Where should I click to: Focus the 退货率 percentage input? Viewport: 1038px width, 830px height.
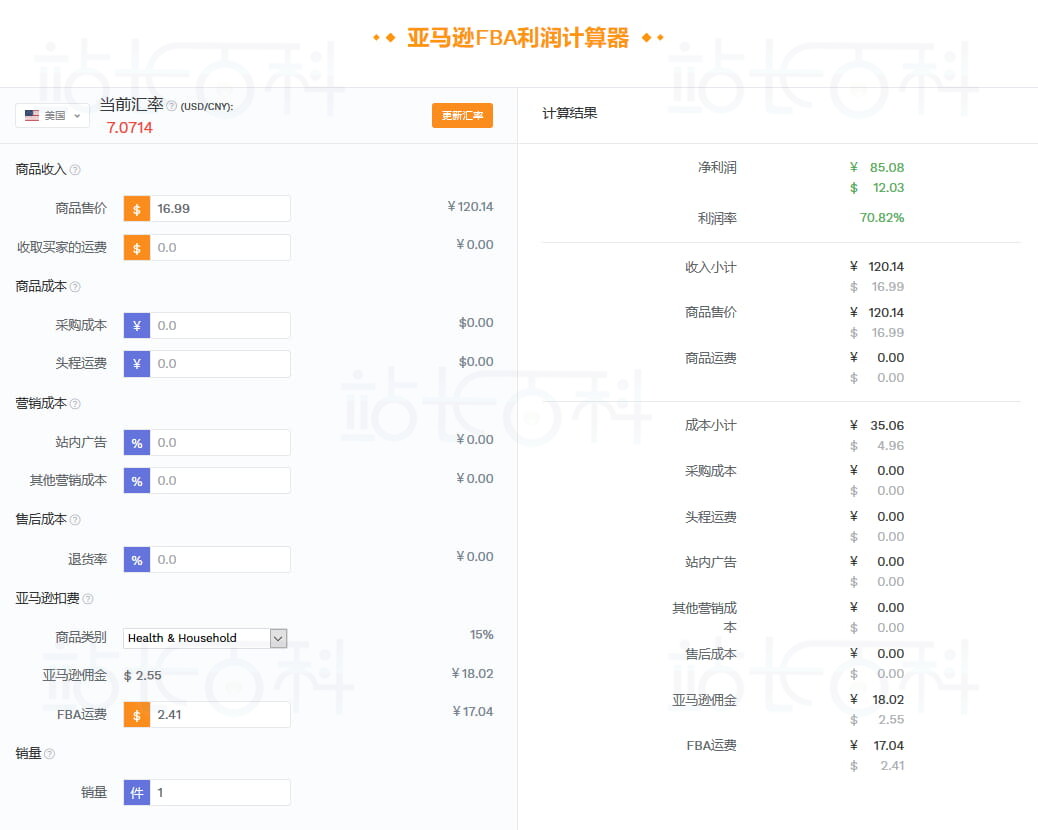click(x=220, y=560)
